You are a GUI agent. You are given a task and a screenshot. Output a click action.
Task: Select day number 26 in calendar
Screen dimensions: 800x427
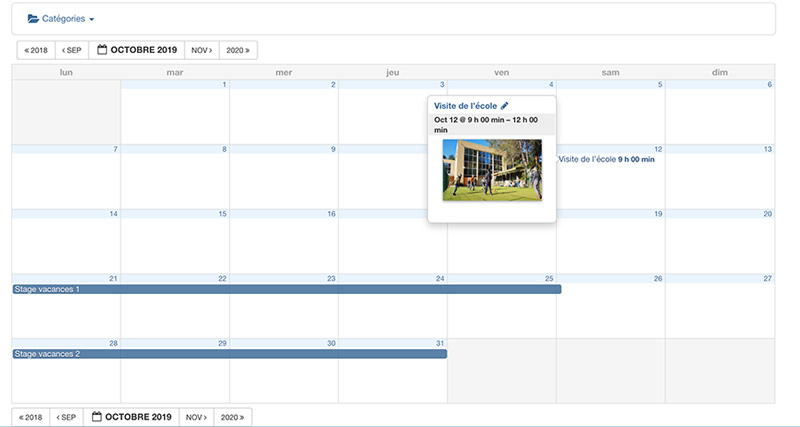click(658, 279)
